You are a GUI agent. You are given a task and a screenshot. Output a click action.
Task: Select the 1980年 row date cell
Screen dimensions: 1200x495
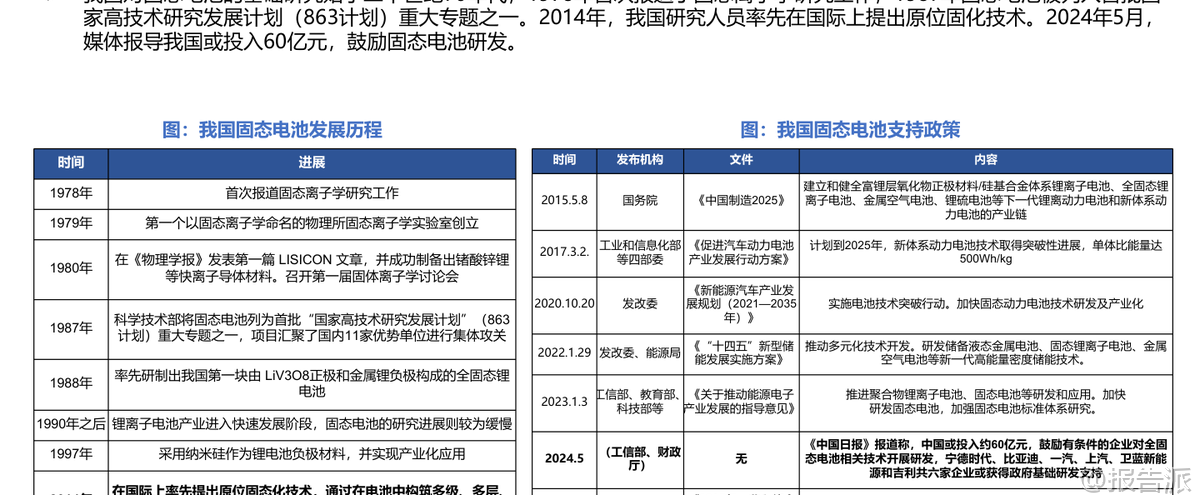(71, 267)
